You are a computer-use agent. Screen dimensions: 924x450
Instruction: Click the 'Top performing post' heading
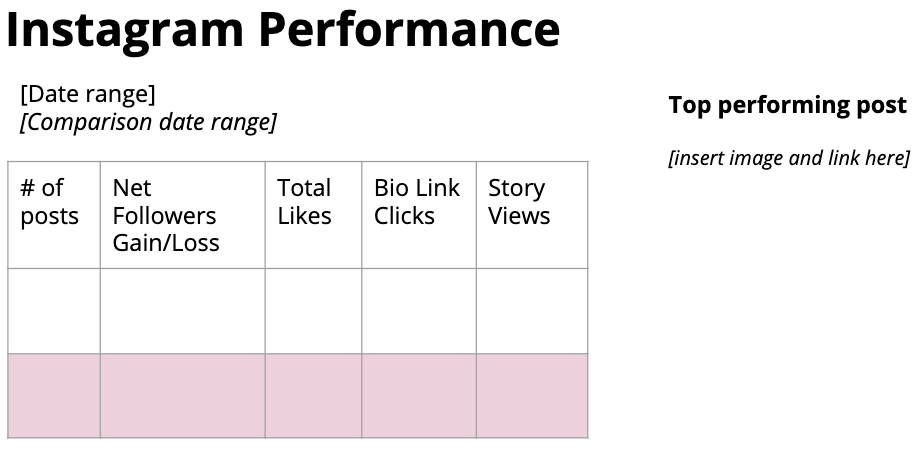787,105
